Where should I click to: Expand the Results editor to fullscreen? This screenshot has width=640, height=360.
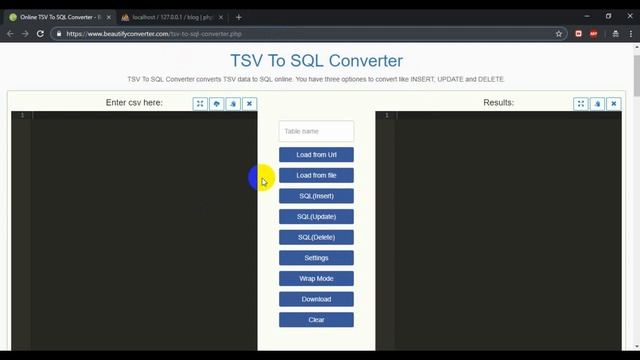581,104
